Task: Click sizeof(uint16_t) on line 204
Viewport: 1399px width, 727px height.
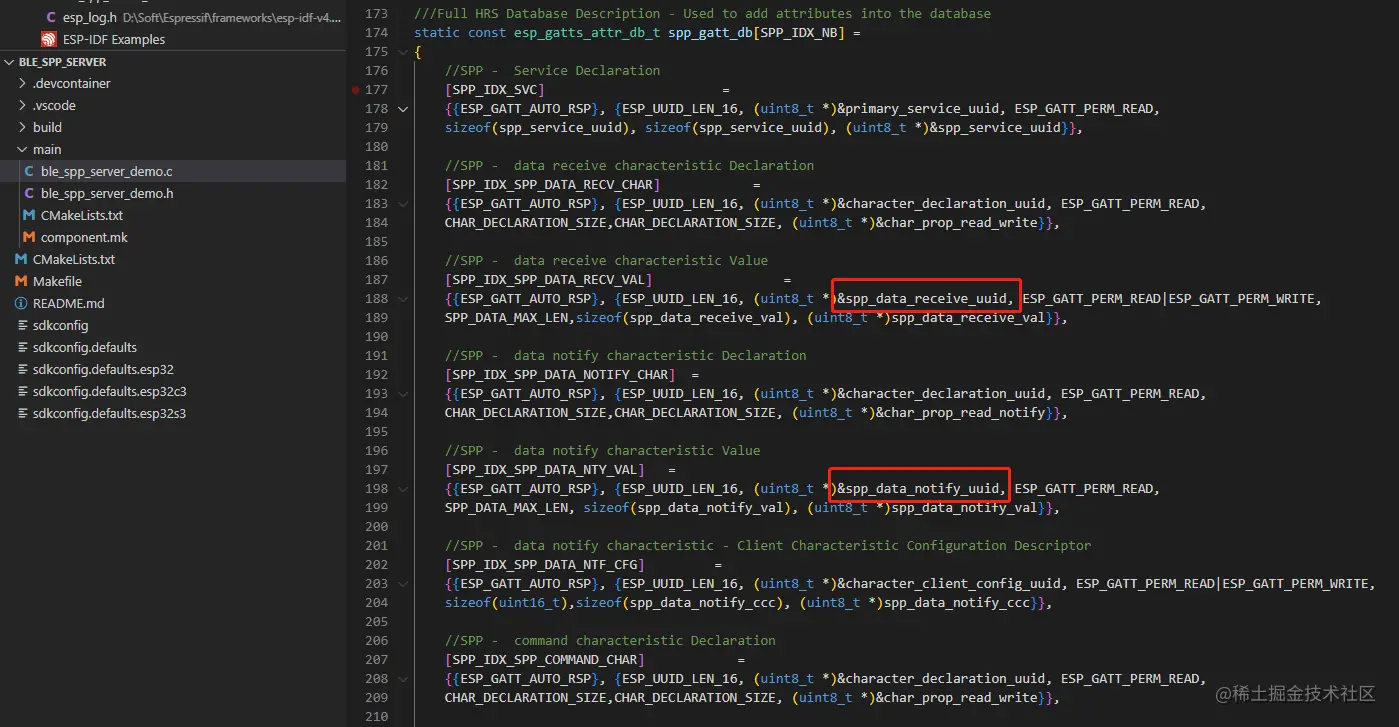Action: 506,603
